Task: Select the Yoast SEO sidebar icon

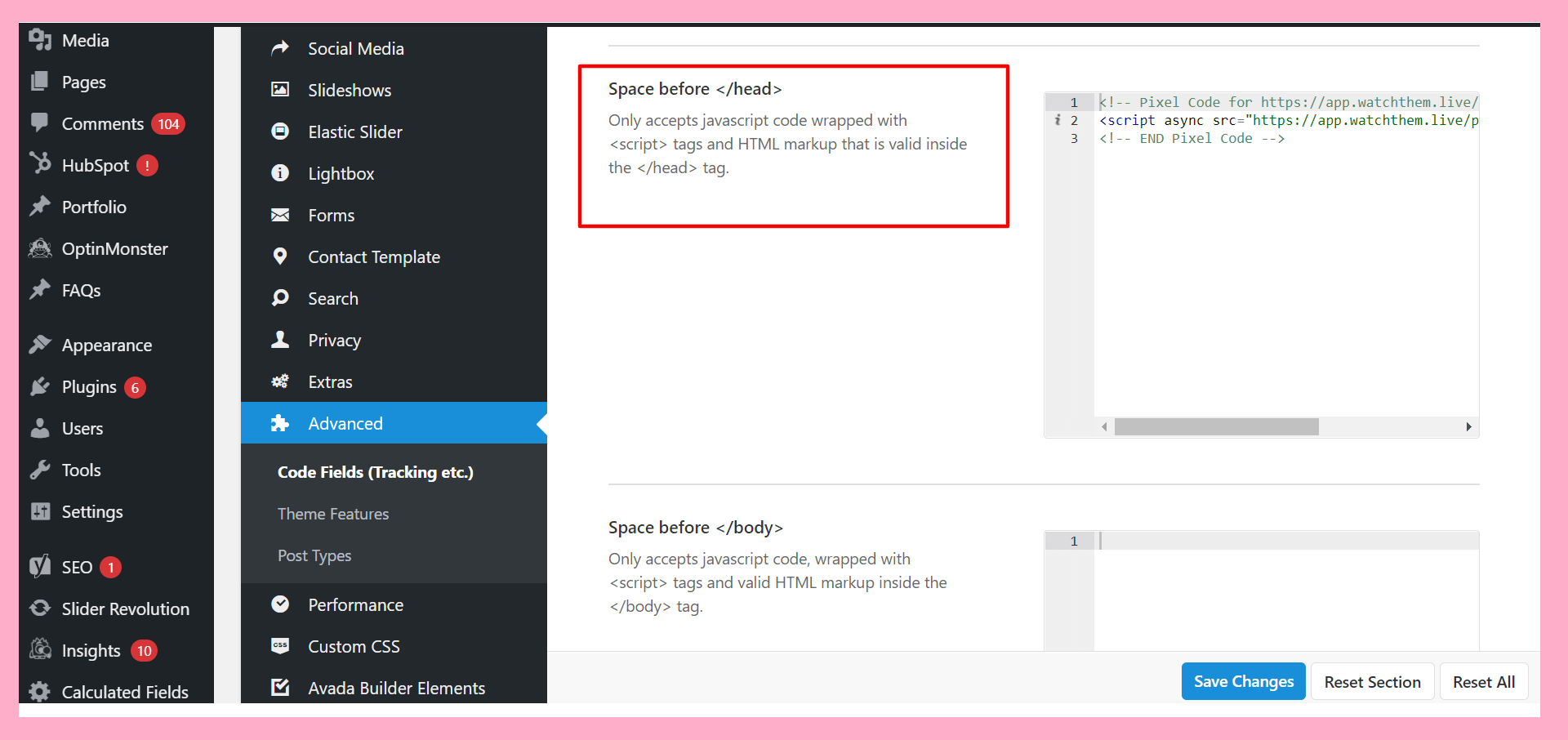Action: tap(39, 567)
